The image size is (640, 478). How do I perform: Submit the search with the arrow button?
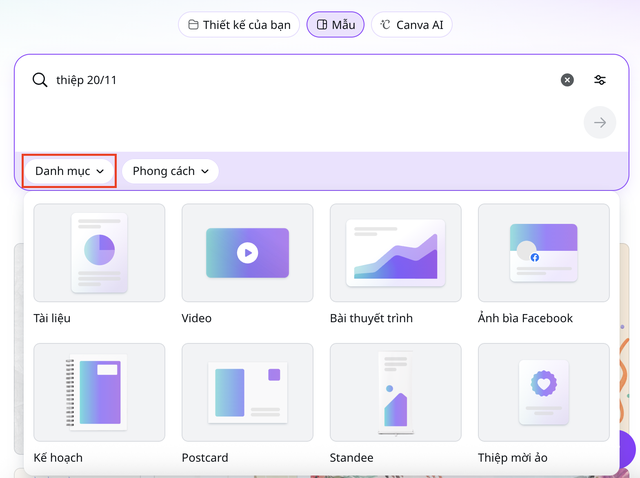coord(600,122)
